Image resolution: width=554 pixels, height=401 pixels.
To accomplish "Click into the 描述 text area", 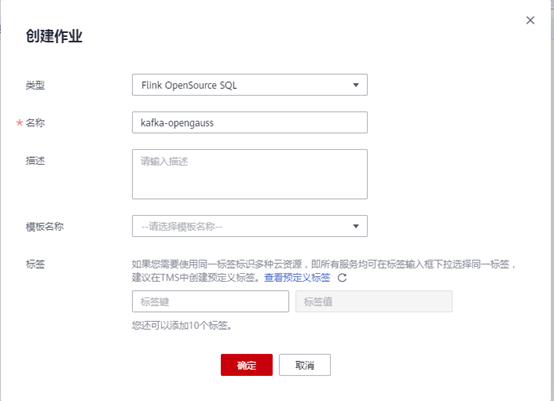I will point(250,174).
